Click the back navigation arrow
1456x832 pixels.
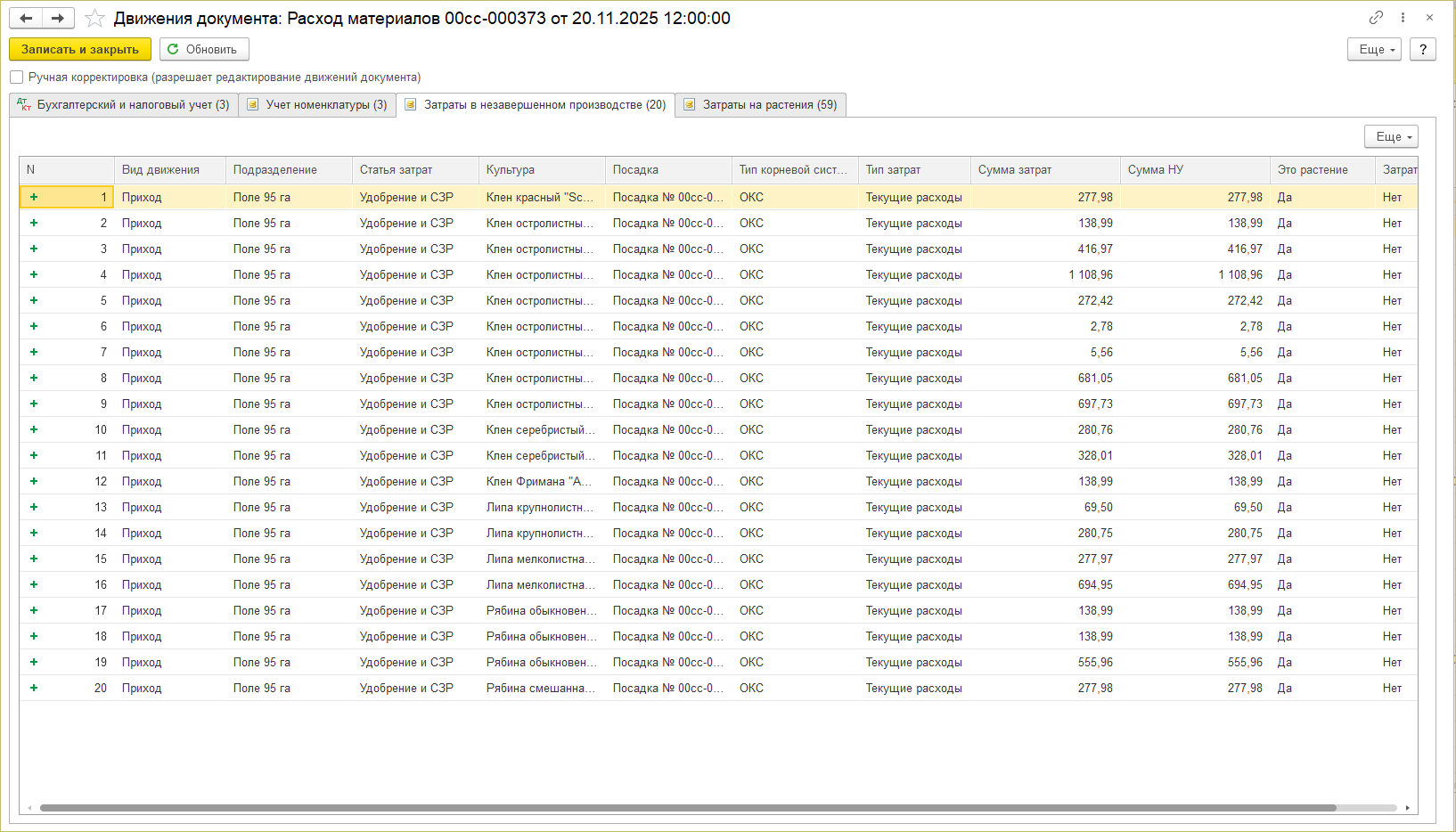point(26,18)
